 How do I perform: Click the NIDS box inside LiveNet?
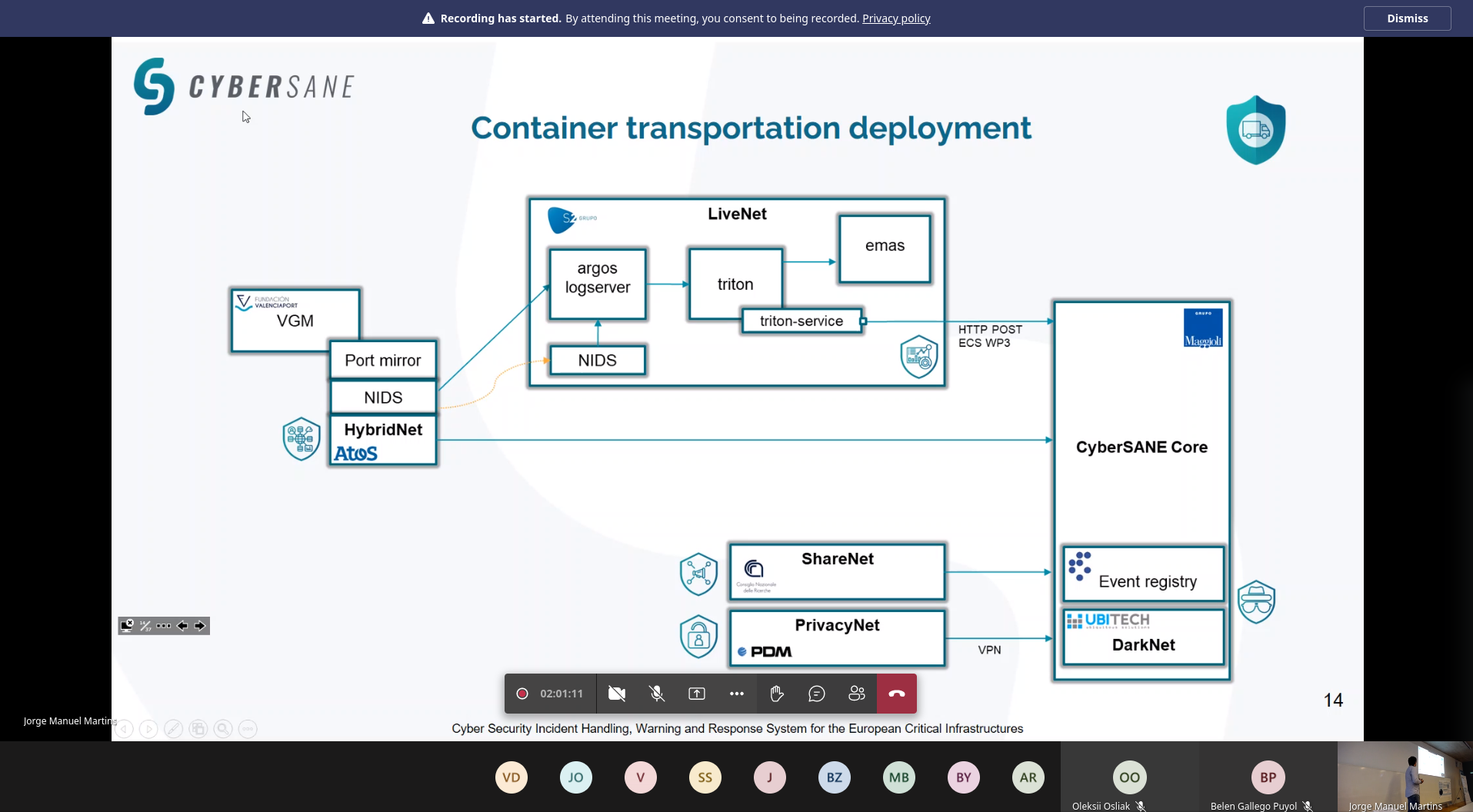(x=598, y=361)
